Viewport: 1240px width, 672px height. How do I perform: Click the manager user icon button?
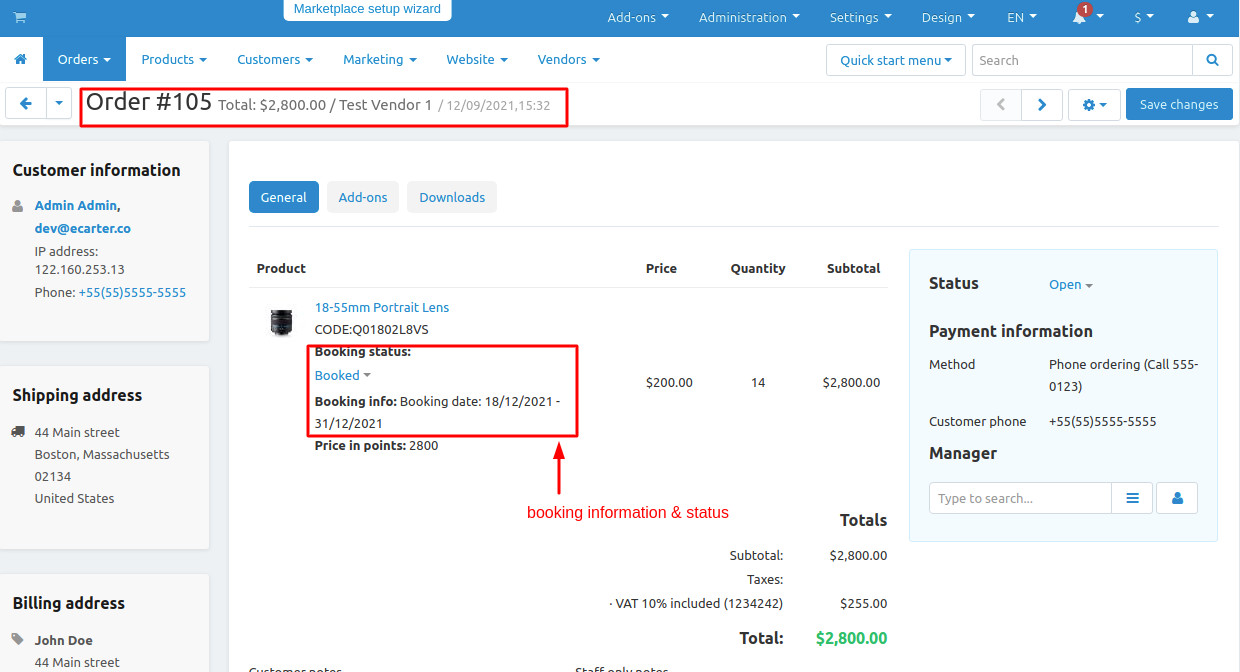pos(1177,498)
